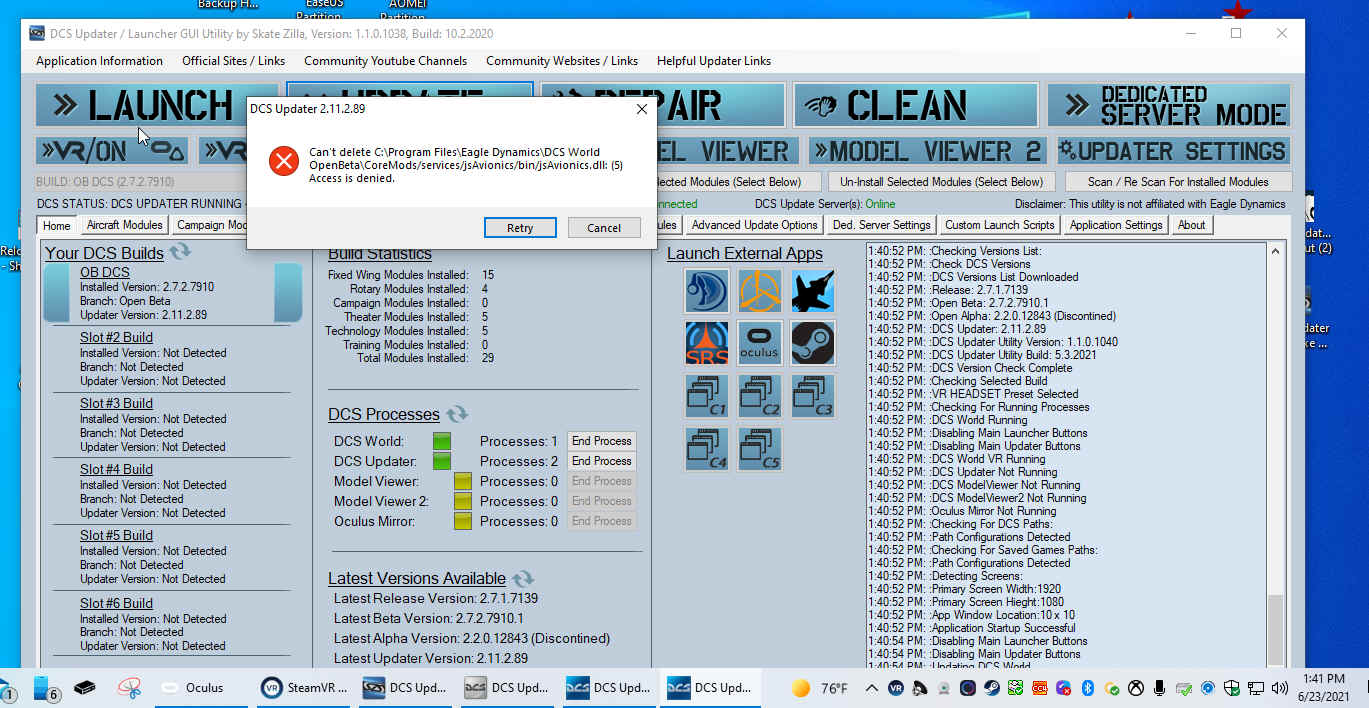Launch the Oculus external app icon
Viewport: 1369px width, 708px height.
coord(760,343)
